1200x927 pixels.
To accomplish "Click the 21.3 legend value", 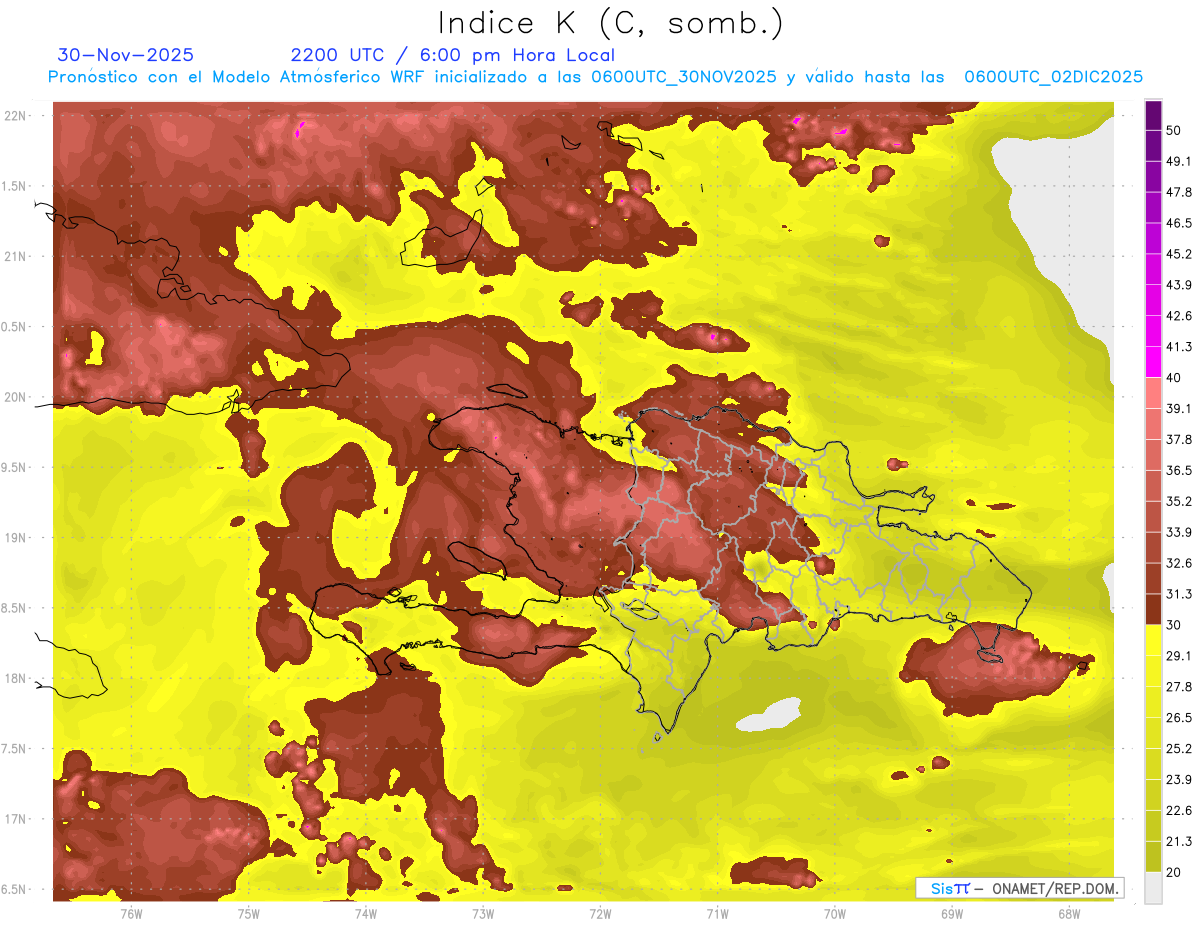I will (1178, 841).
